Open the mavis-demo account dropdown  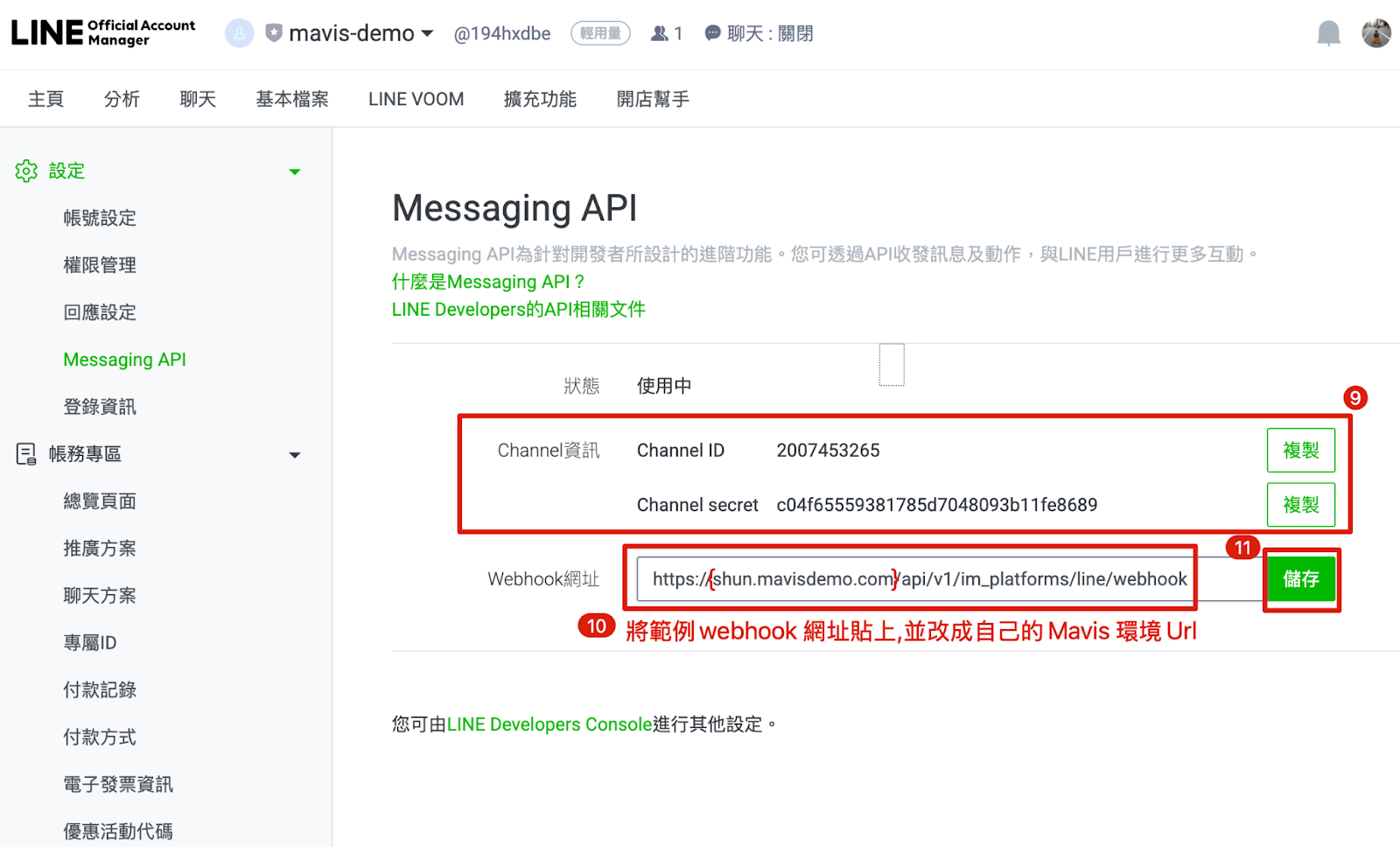360,33
